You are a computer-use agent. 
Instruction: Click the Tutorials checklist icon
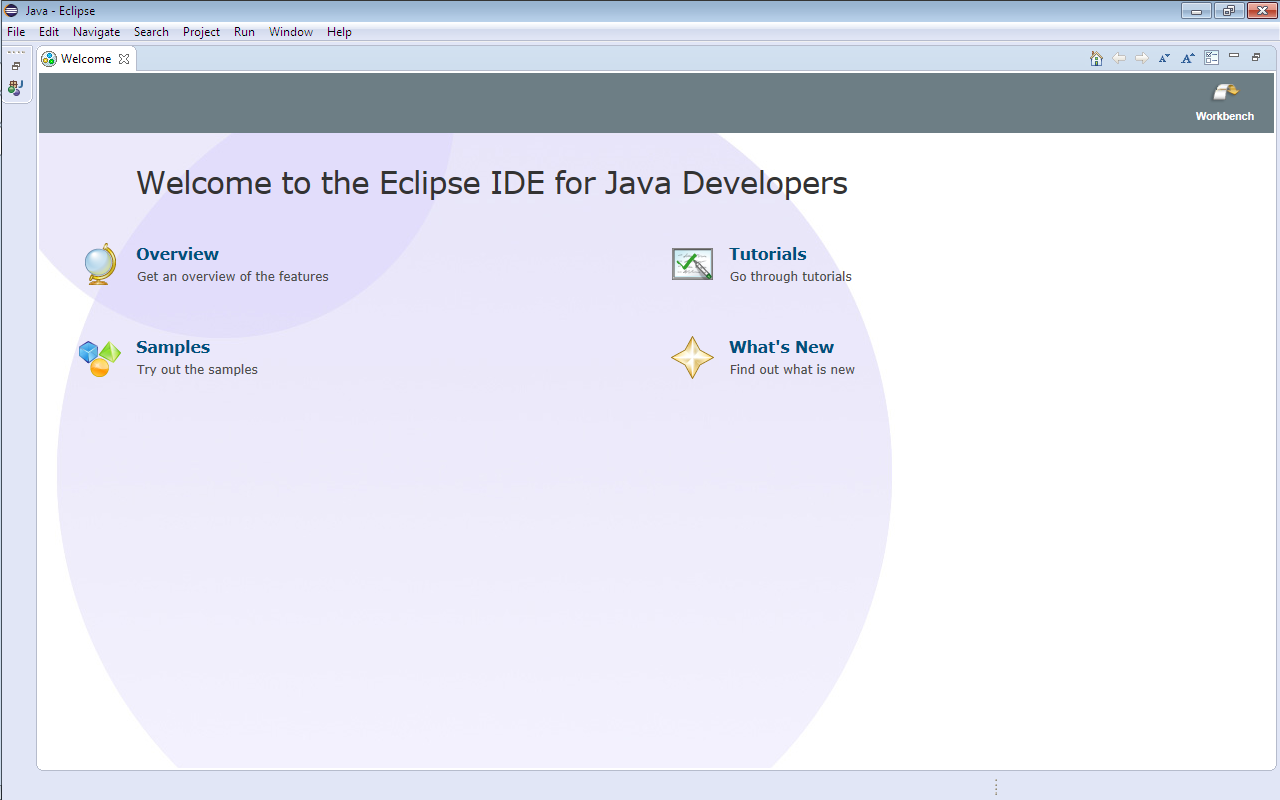coord(692,264)
